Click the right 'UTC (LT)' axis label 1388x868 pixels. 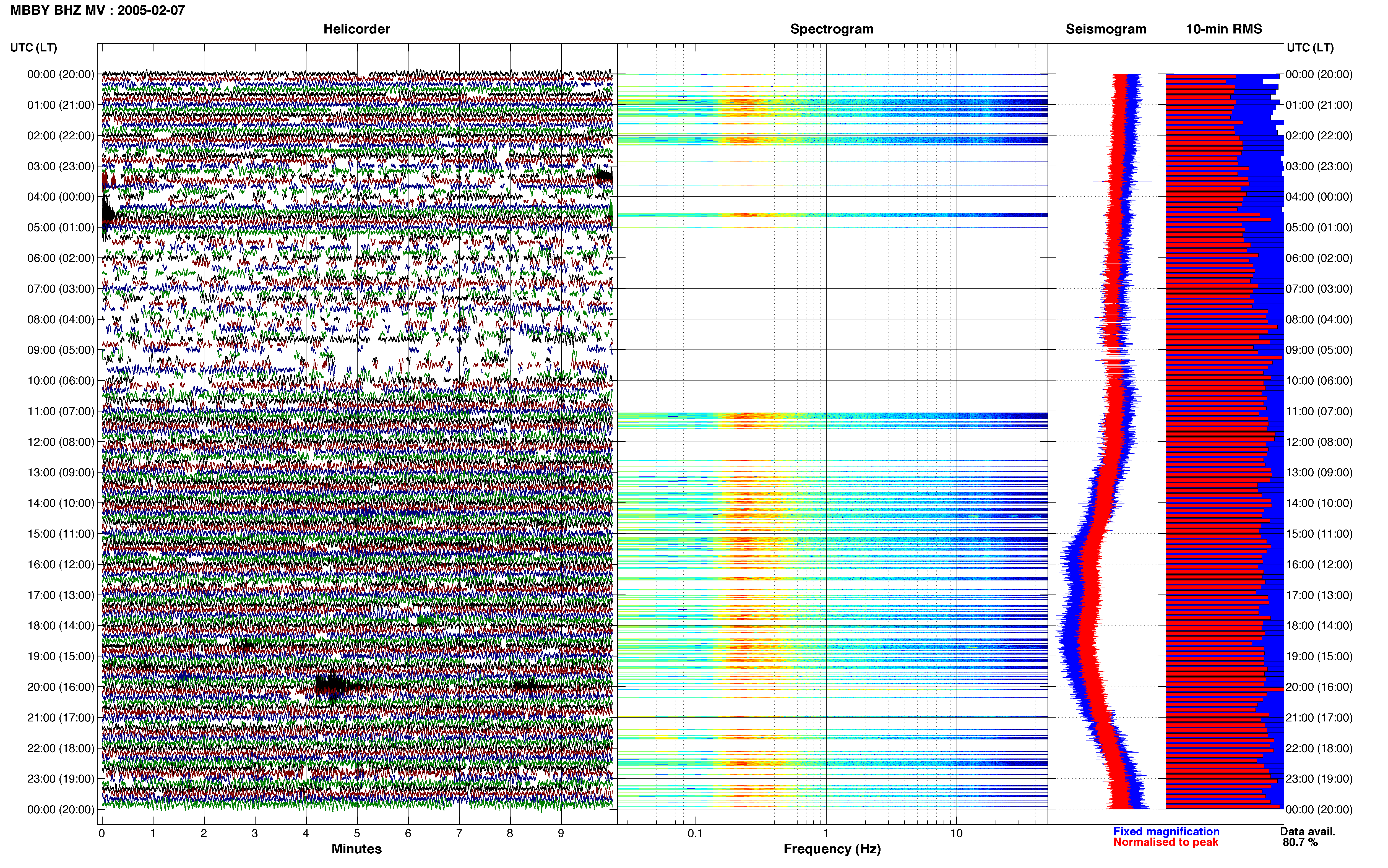click(1310, 48)
